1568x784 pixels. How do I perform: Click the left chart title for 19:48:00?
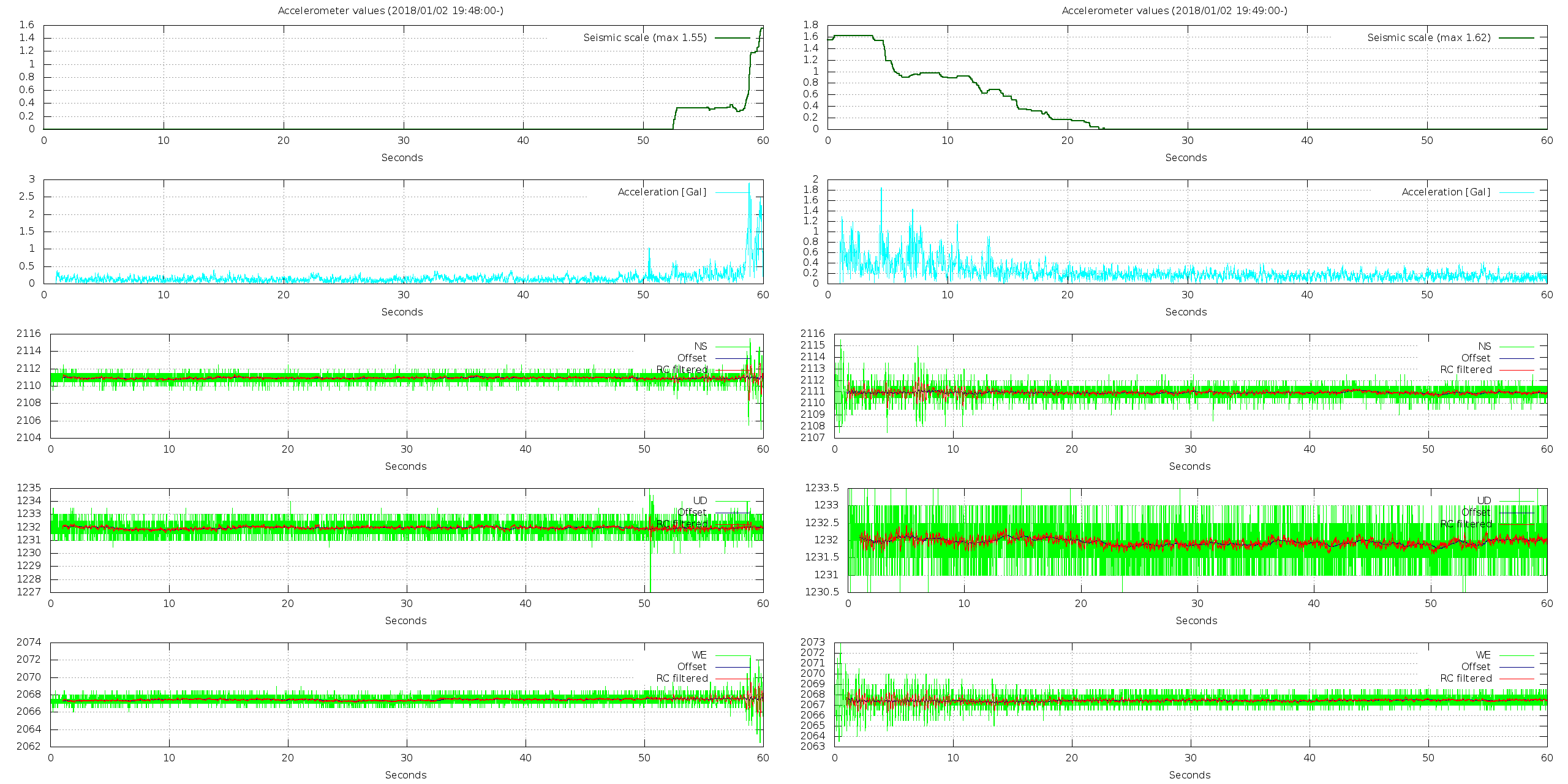(390, 10)
